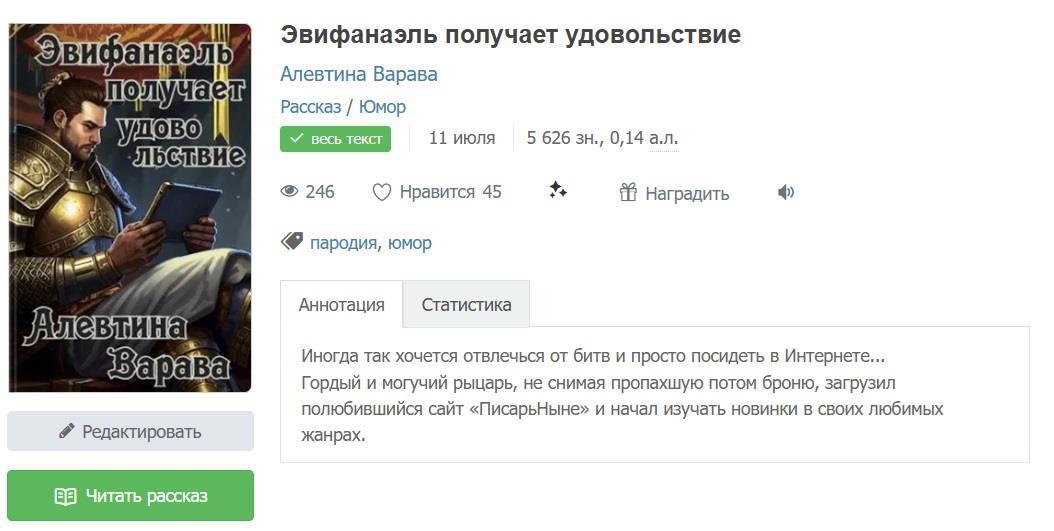The image size is (1054, 531).
Task: Open the story via Читать рассказ
Action: pos(130,496)
